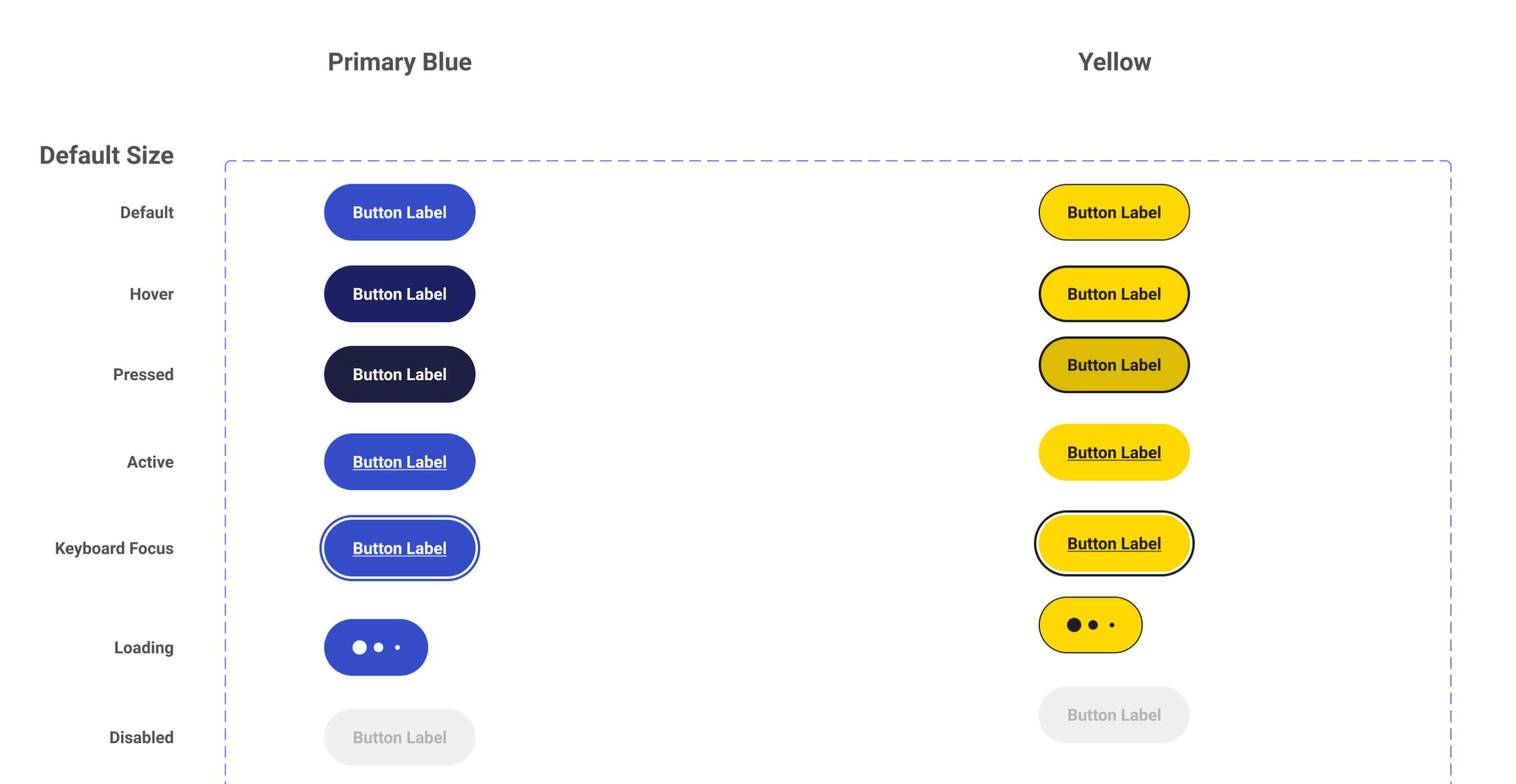Select the blue Keyboard Focus button
Screen dimensions: 1516x784
pos(399,548)
